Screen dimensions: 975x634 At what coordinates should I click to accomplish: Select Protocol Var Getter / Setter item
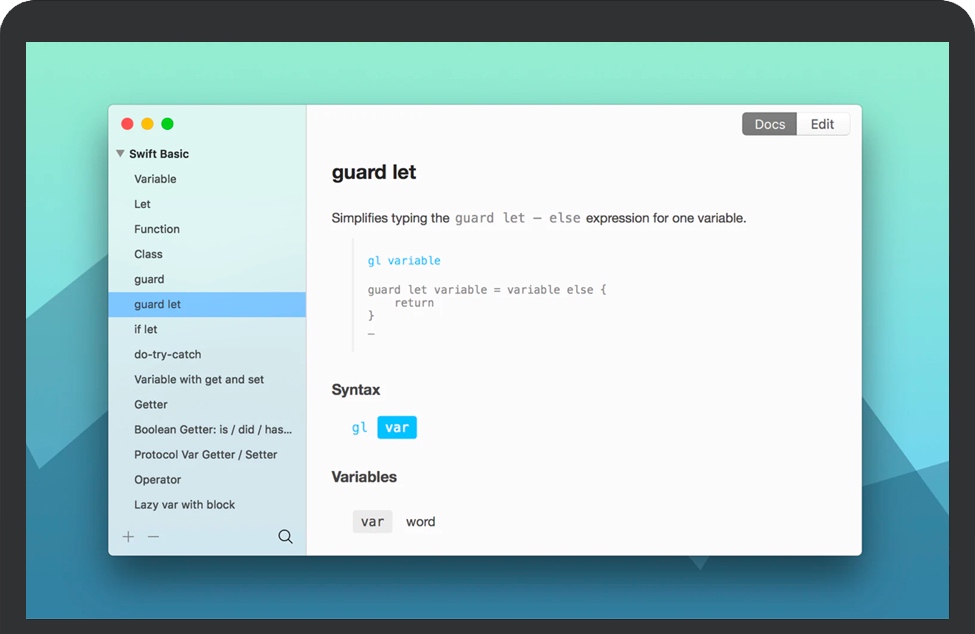click(205, 454)
